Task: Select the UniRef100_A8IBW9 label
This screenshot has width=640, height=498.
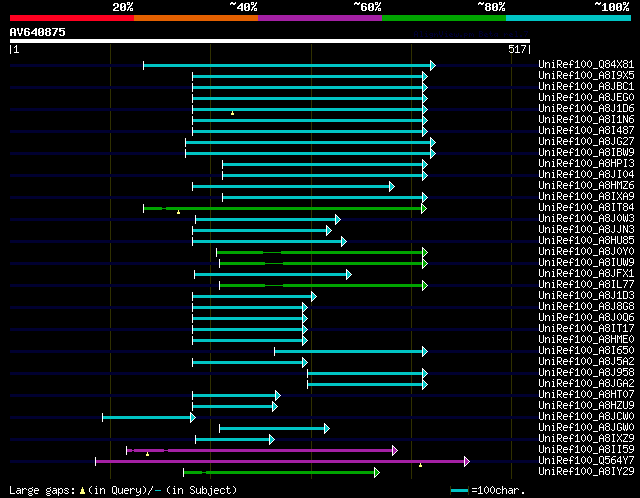Action: [586, 153]
